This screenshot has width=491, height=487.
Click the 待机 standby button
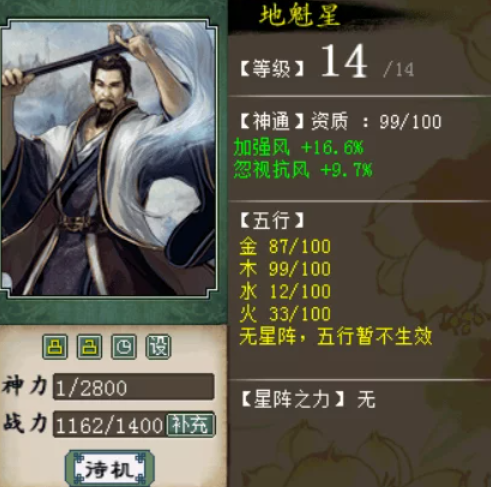(110, 469)
